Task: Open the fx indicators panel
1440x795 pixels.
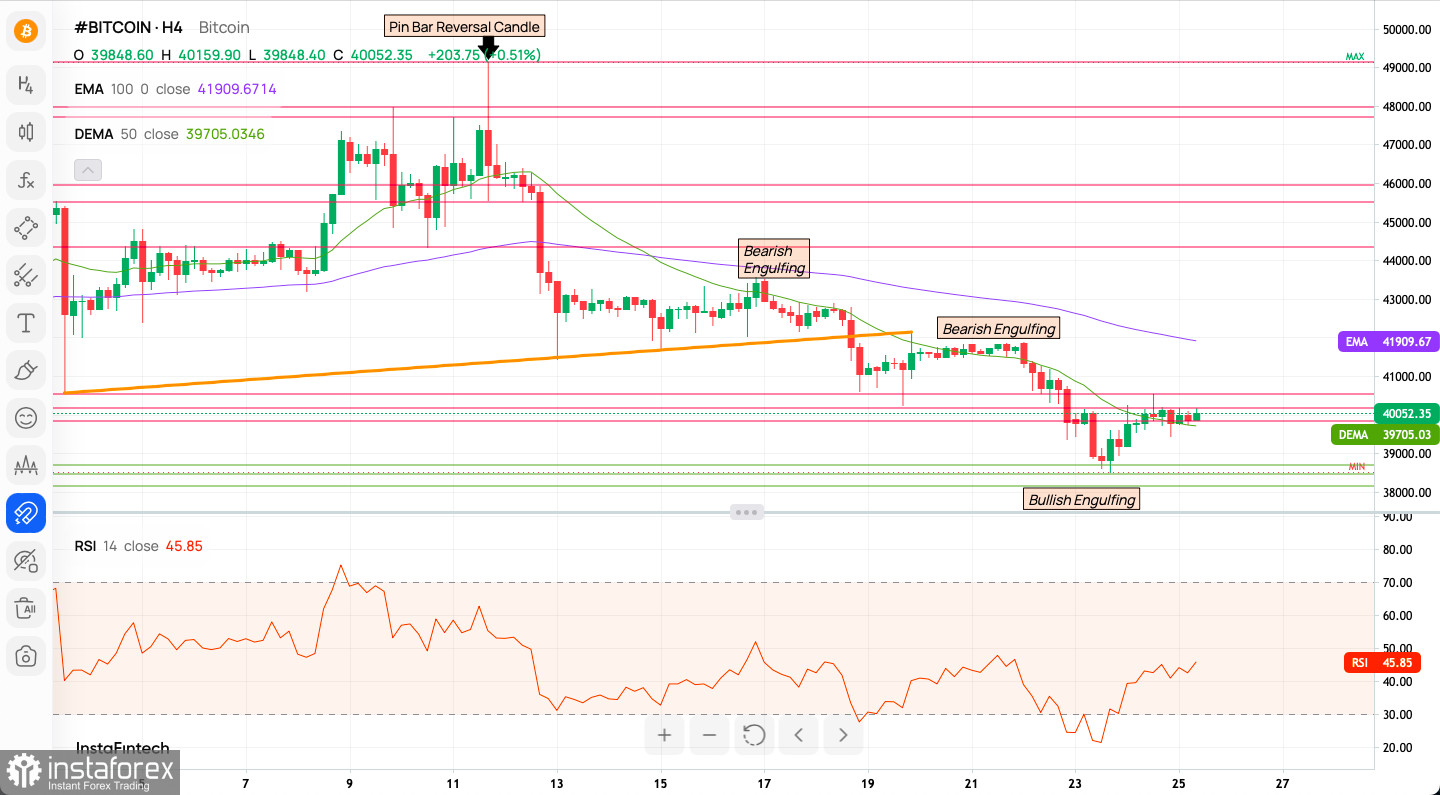Action: 26,180
